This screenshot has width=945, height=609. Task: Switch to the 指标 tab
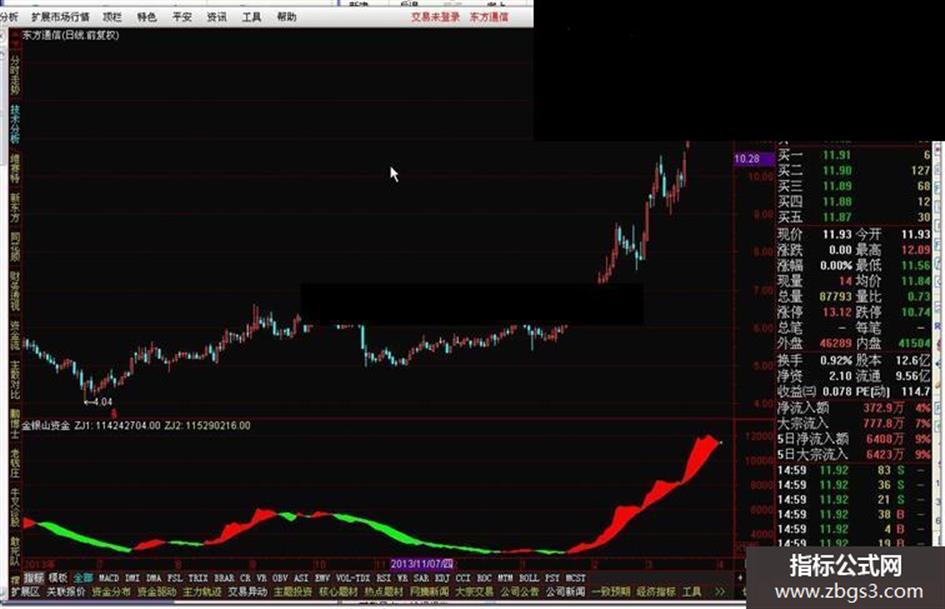[x=34, y=578]
